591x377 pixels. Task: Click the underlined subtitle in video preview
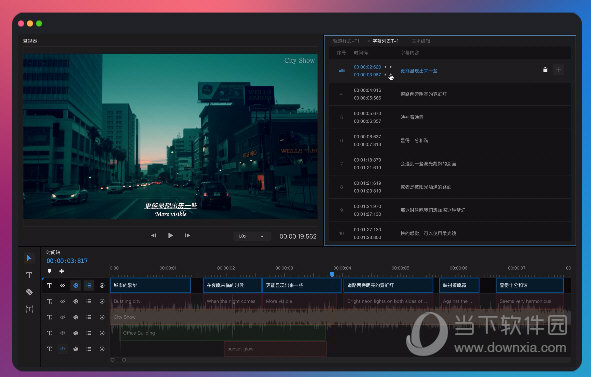click(x=171, y=205)
